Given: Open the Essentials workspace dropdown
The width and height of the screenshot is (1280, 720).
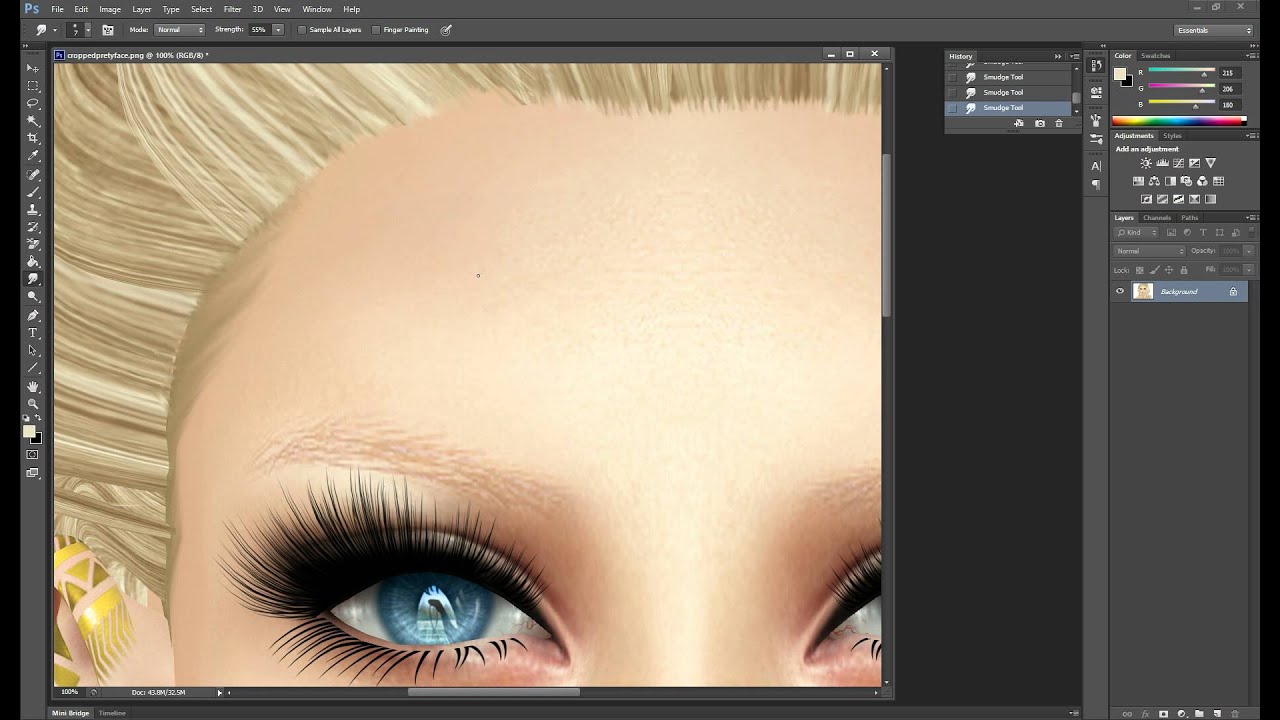Looking at the screenshot, I should click(x=1213, y=30).
